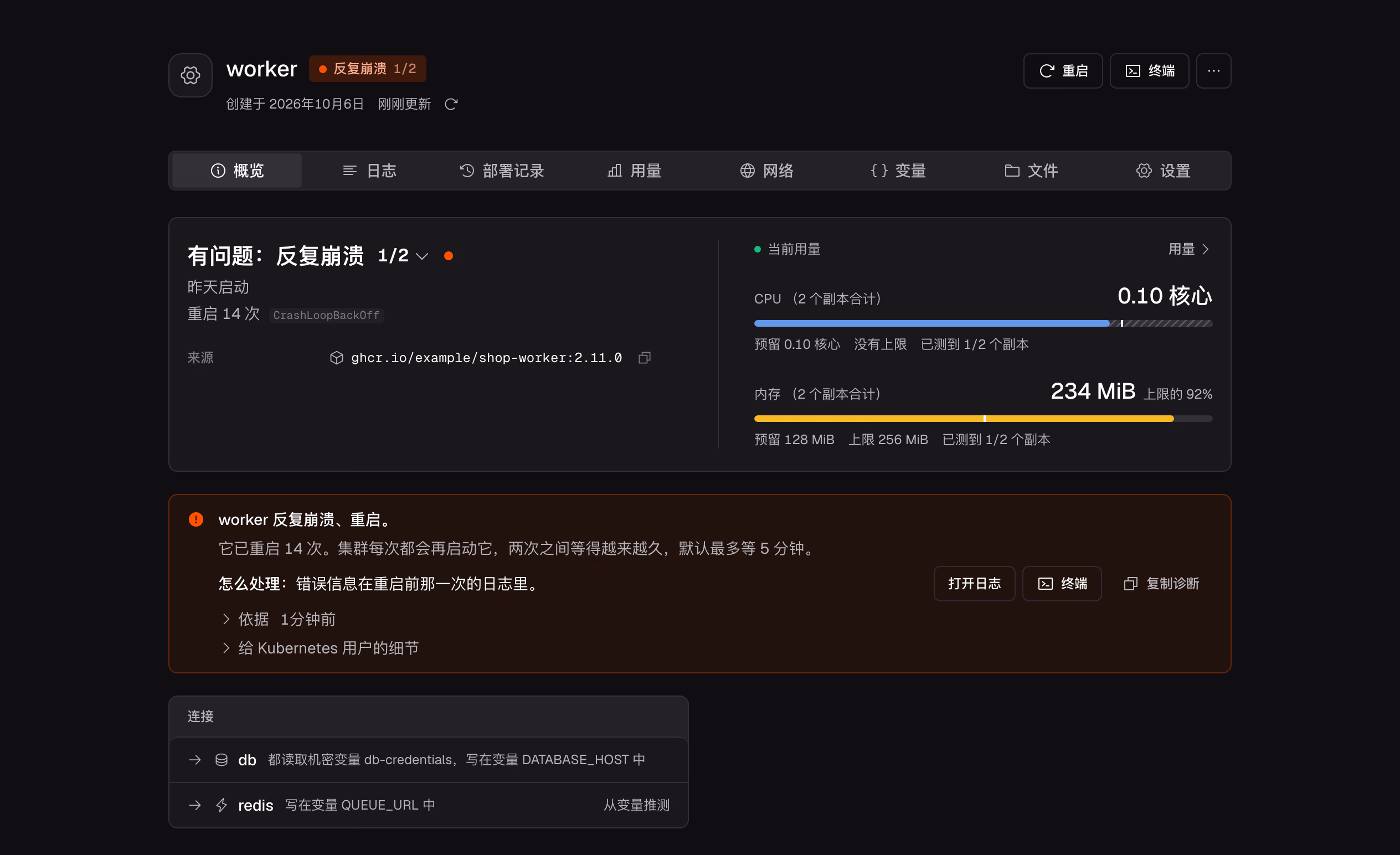Expand the 1/2 replica dropdown chevron
Screen dimensions: 1400x855
[422, 257]
